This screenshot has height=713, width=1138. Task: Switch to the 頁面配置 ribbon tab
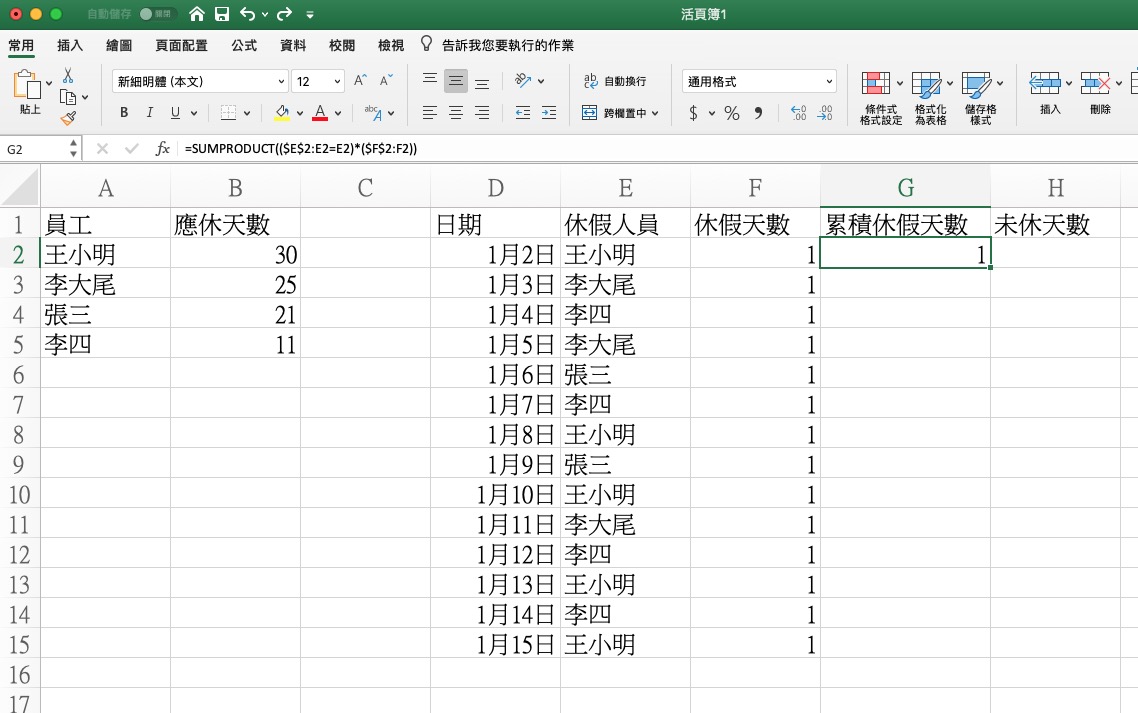click(x=181, y=45)
